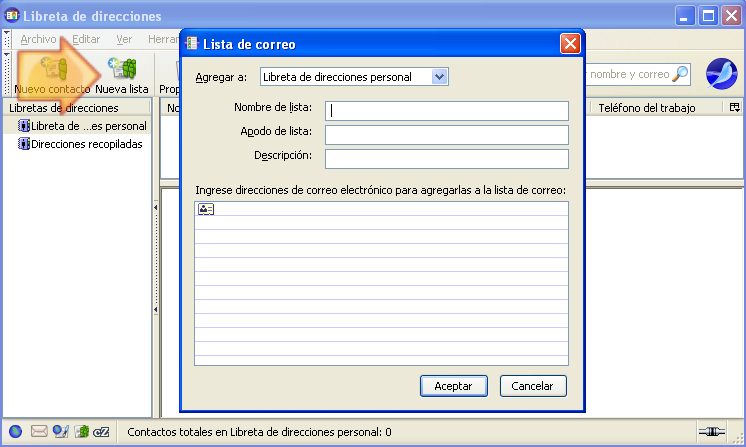Open the Archivo menu
746x447 pixels.
click(38, 39)
